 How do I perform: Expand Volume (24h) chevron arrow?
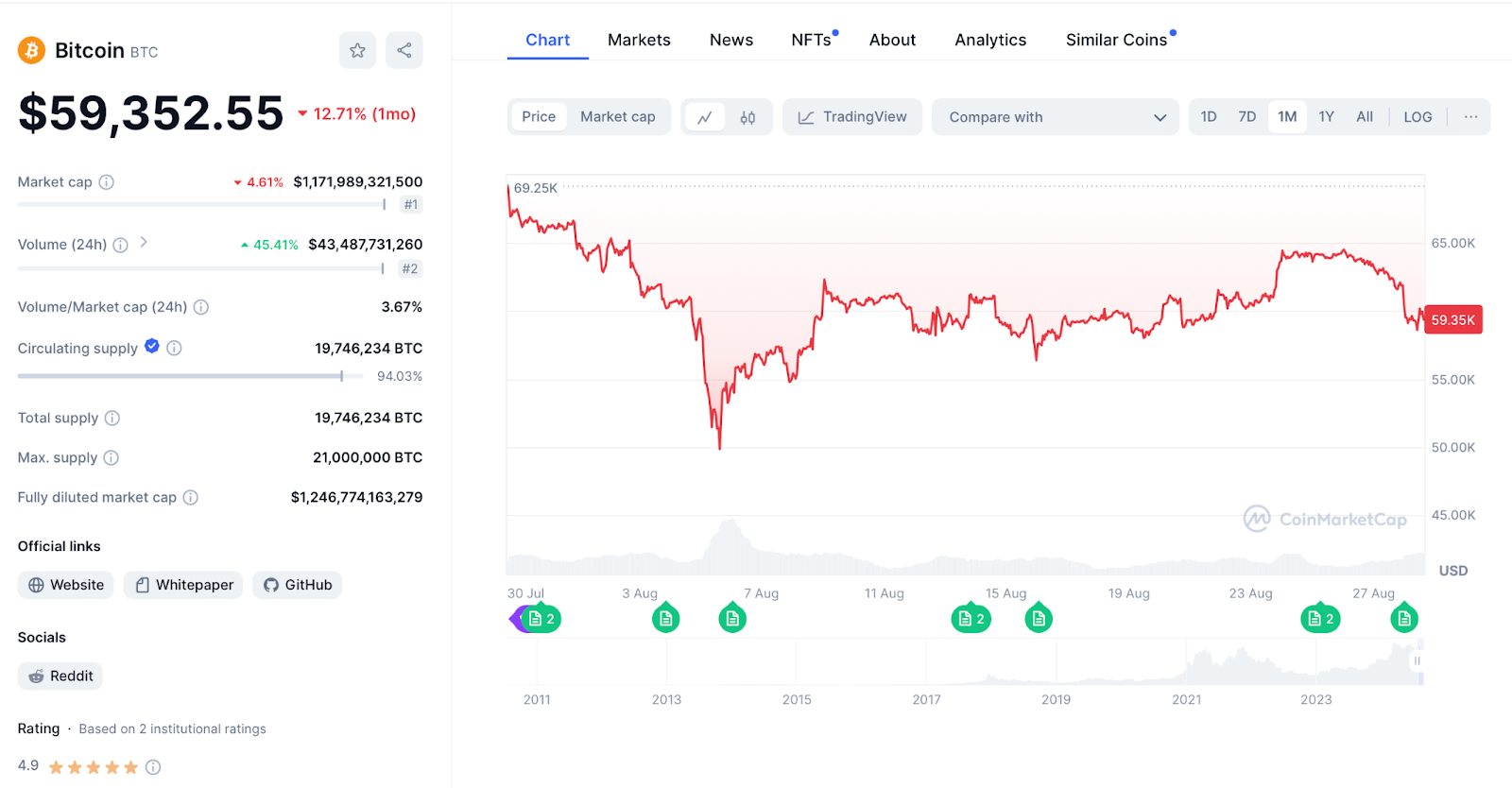point(144,243)
